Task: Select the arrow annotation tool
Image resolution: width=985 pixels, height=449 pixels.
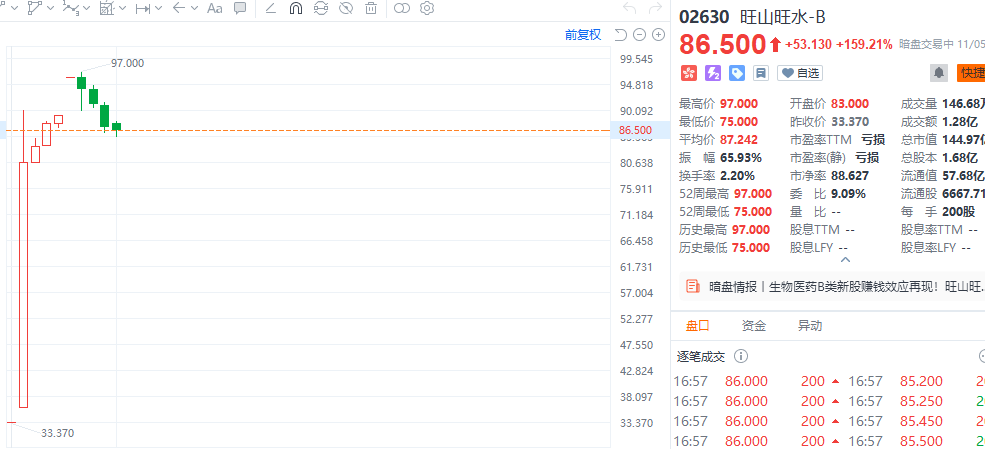Action: pyautogui.click(x=179, y=8)
